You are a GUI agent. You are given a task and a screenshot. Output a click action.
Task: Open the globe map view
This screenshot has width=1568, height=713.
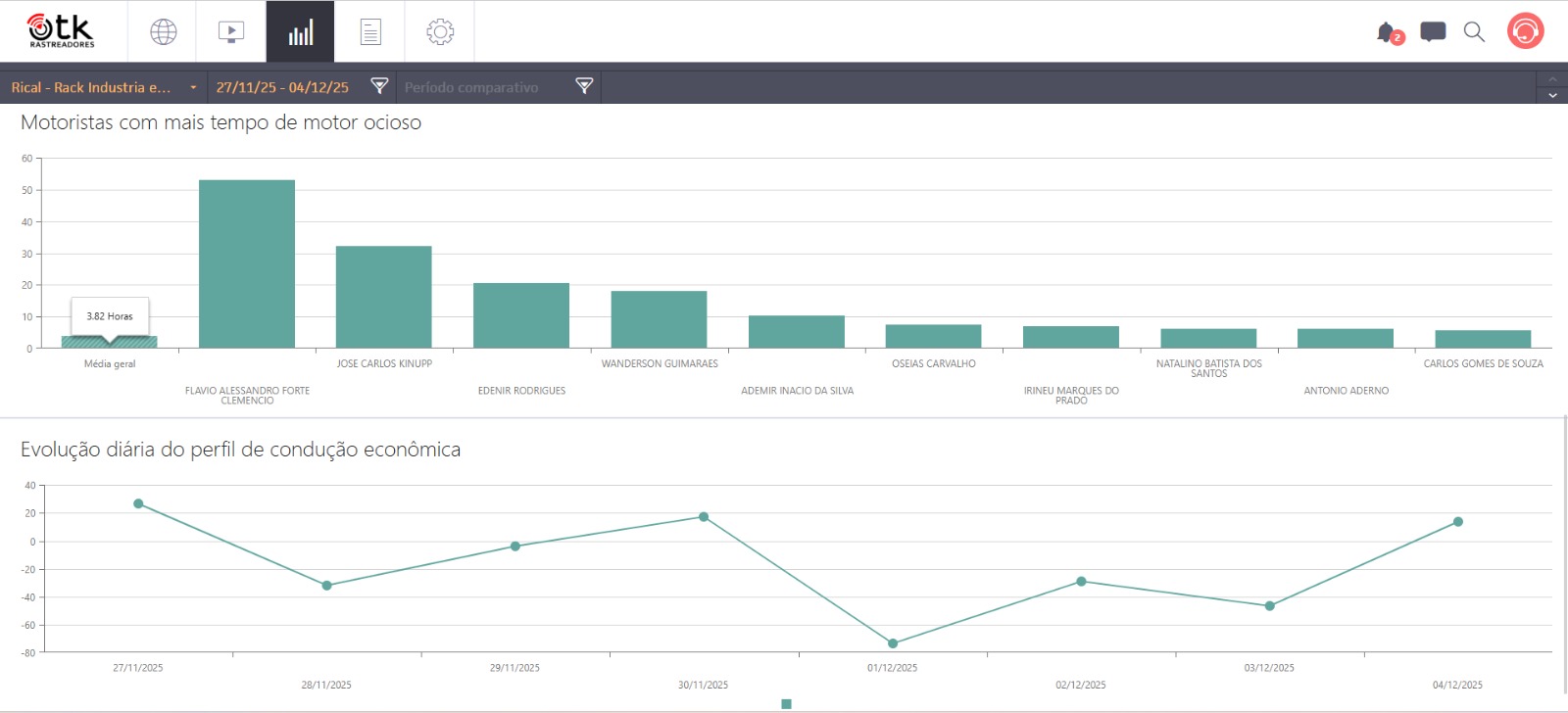pos(163,32)
